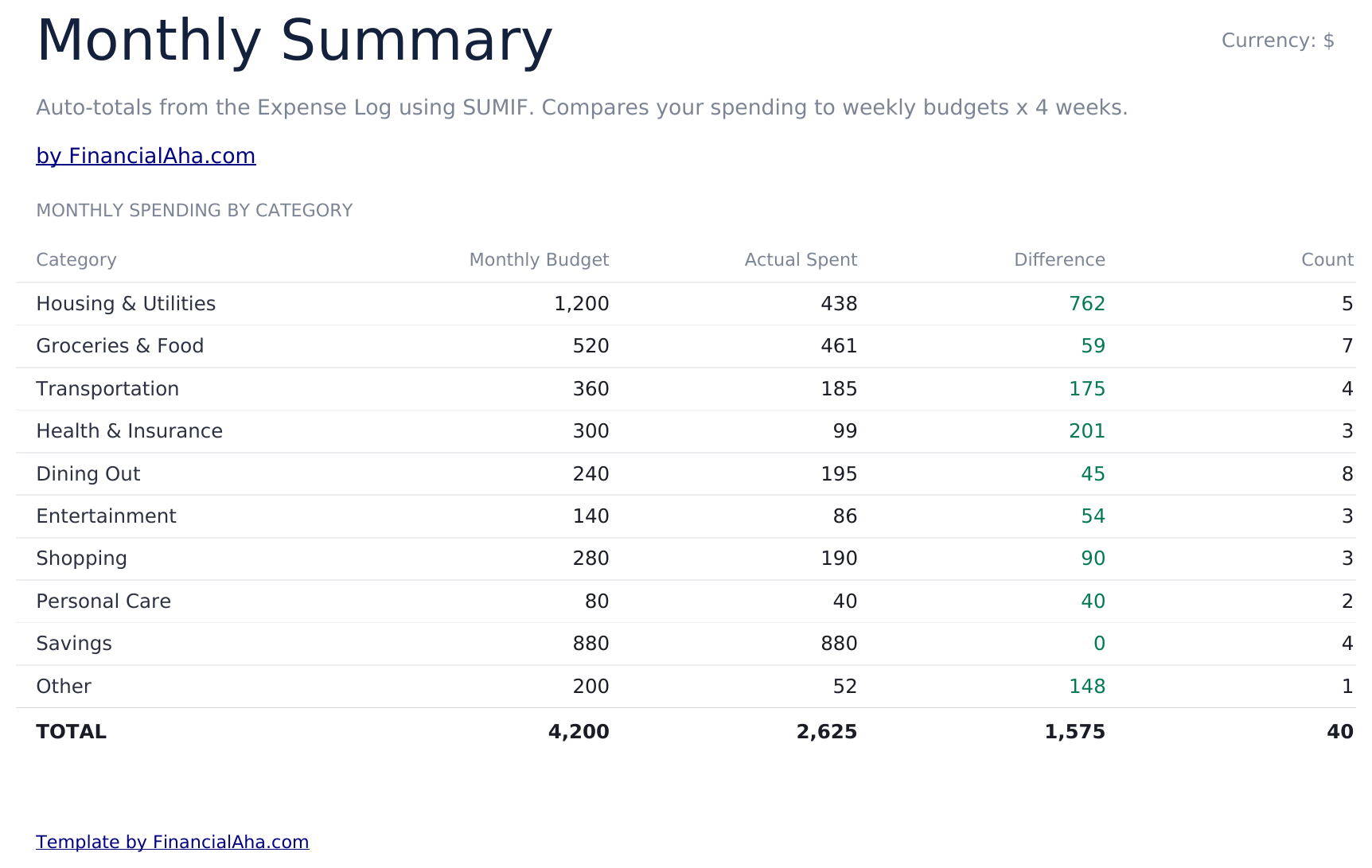Click Dining Out count value 8
1372x868 pixels.
(x=1347, y=474)
